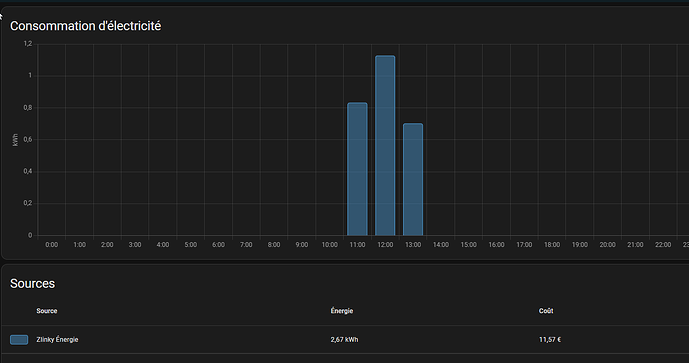Click the Sources card heading
The width and height of the screenshot is (689, 363).
tap(33, 283)
